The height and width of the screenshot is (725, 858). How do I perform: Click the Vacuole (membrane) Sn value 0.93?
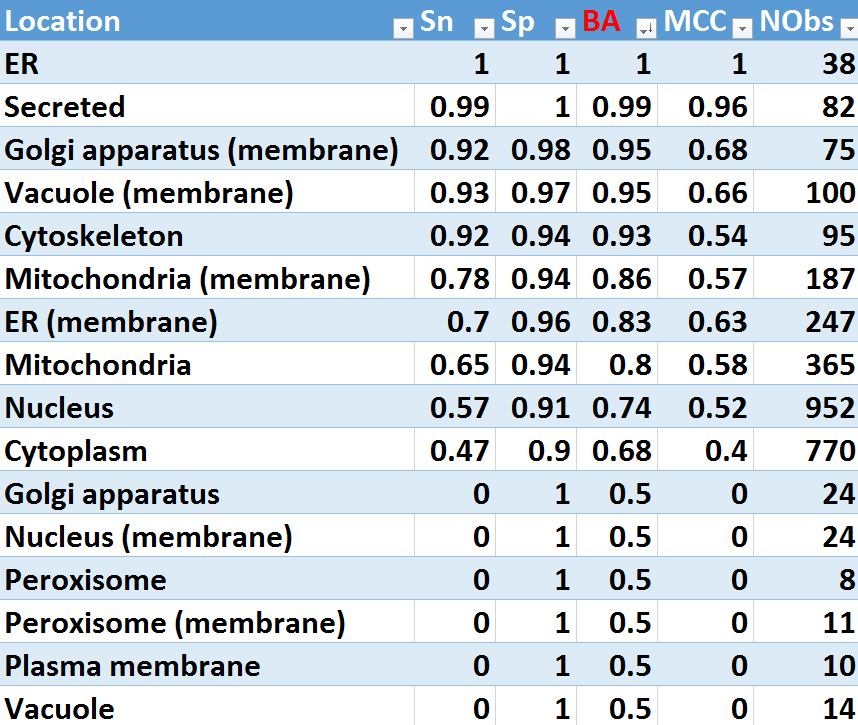coord(459,193)
